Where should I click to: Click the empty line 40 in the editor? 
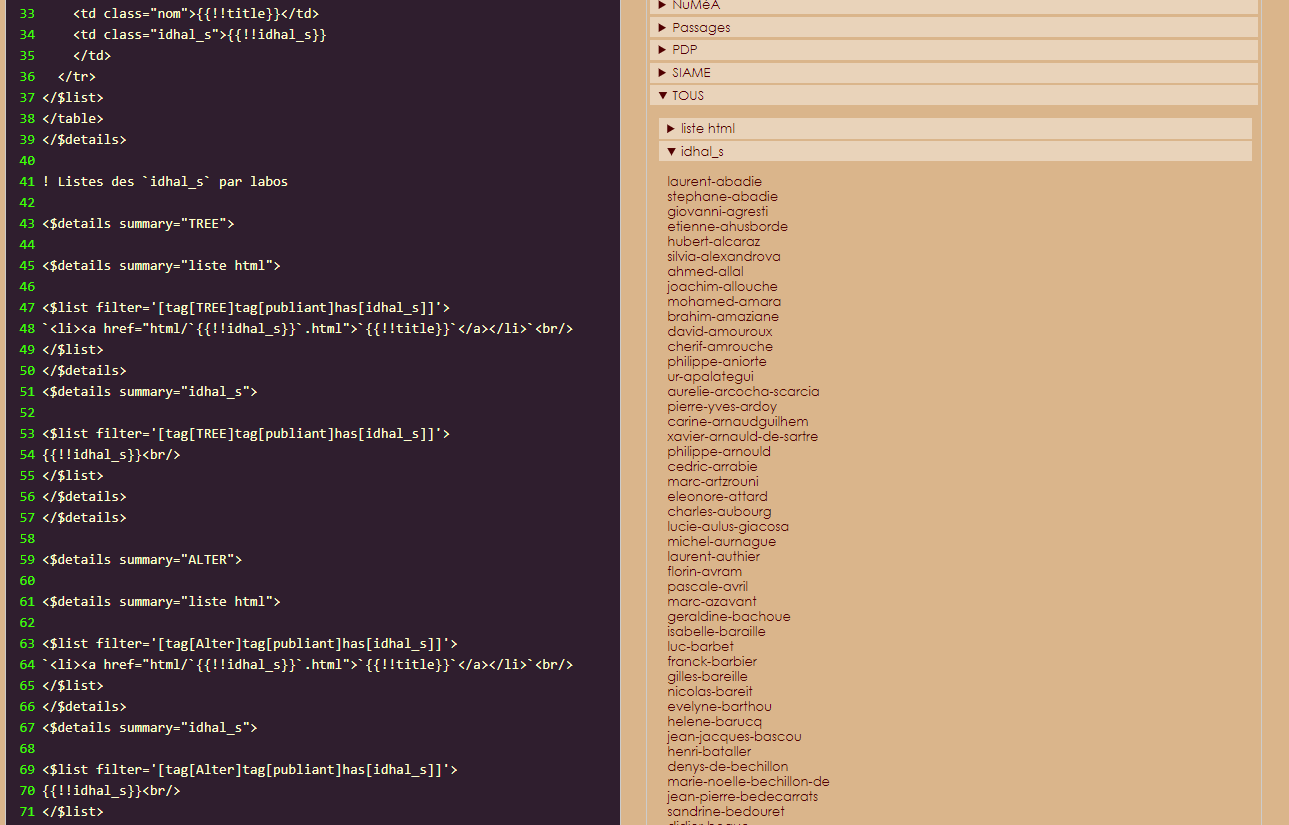(200, 161)
